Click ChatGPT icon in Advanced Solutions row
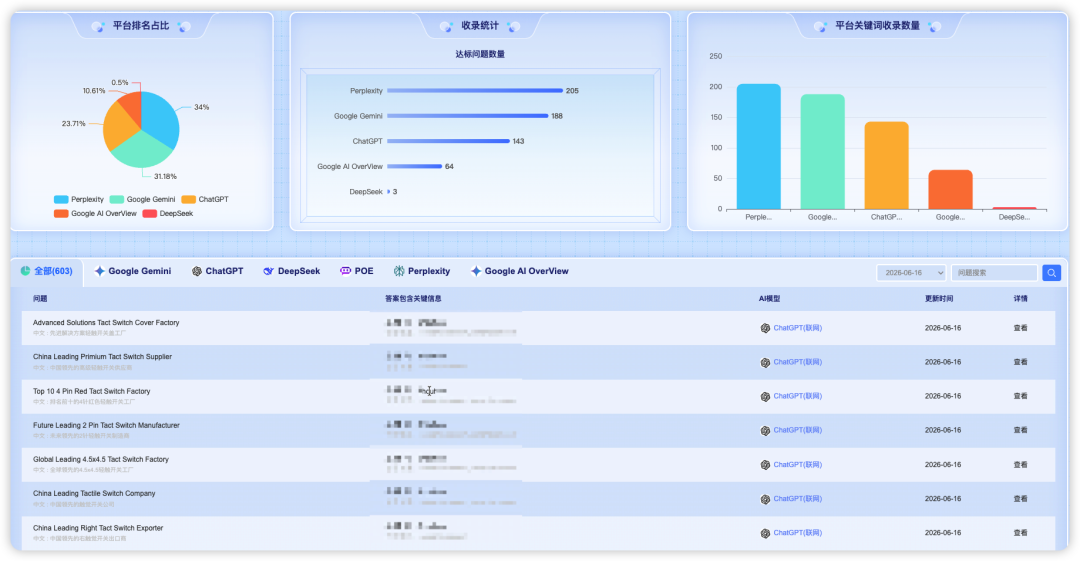 click(x=765, y=328)
